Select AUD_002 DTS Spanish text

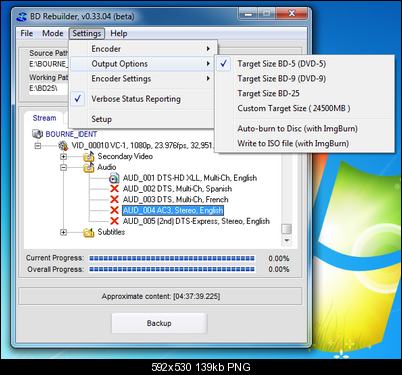(x=177, y=189)
